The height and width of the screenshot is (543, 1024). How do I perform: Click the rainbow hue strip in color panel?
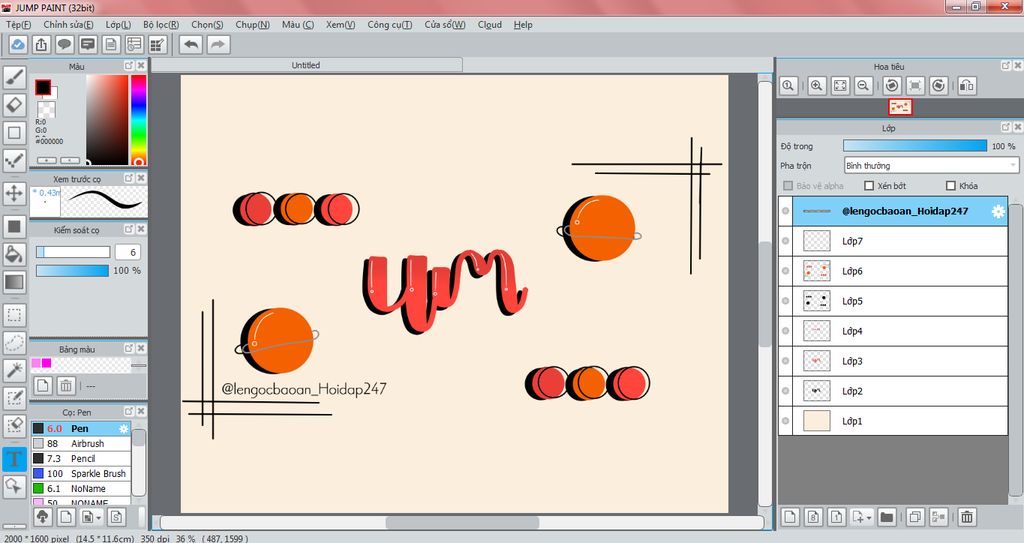[138, 119]
